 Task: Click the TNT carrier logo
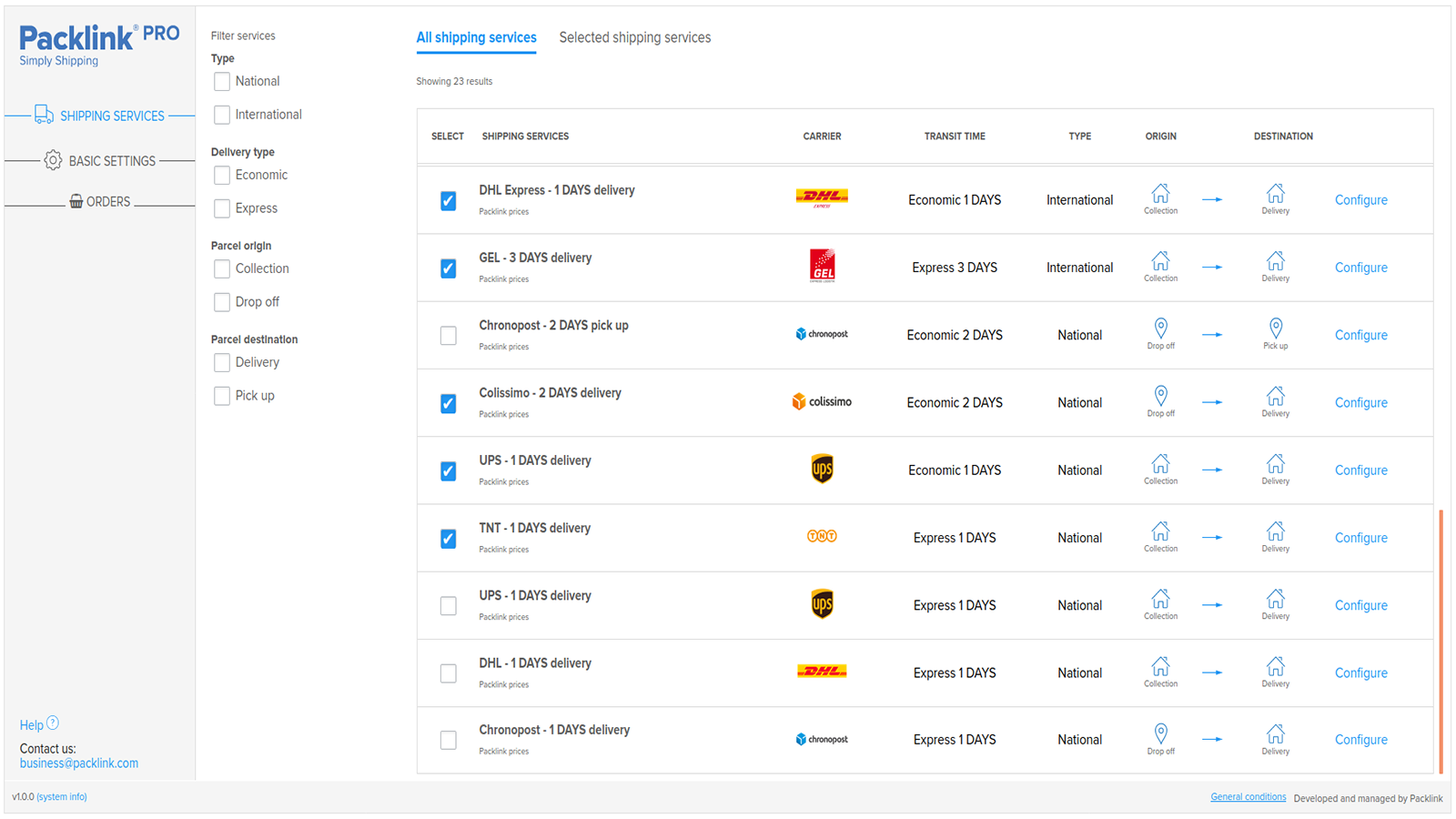tap(822, 536)
